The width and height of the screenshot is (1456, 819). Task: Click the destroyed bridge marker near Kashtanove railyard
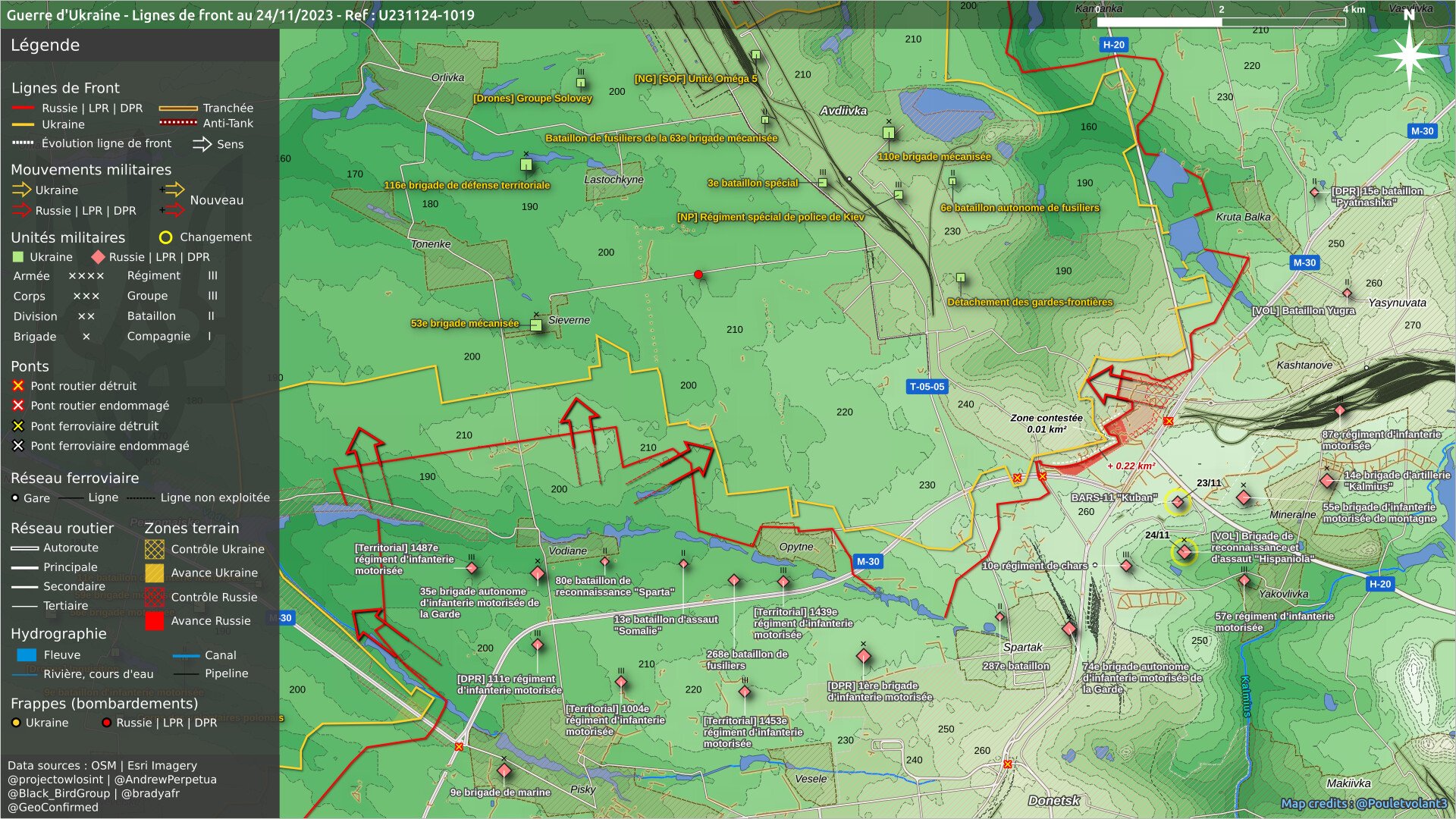click(x=1168, y=421)
